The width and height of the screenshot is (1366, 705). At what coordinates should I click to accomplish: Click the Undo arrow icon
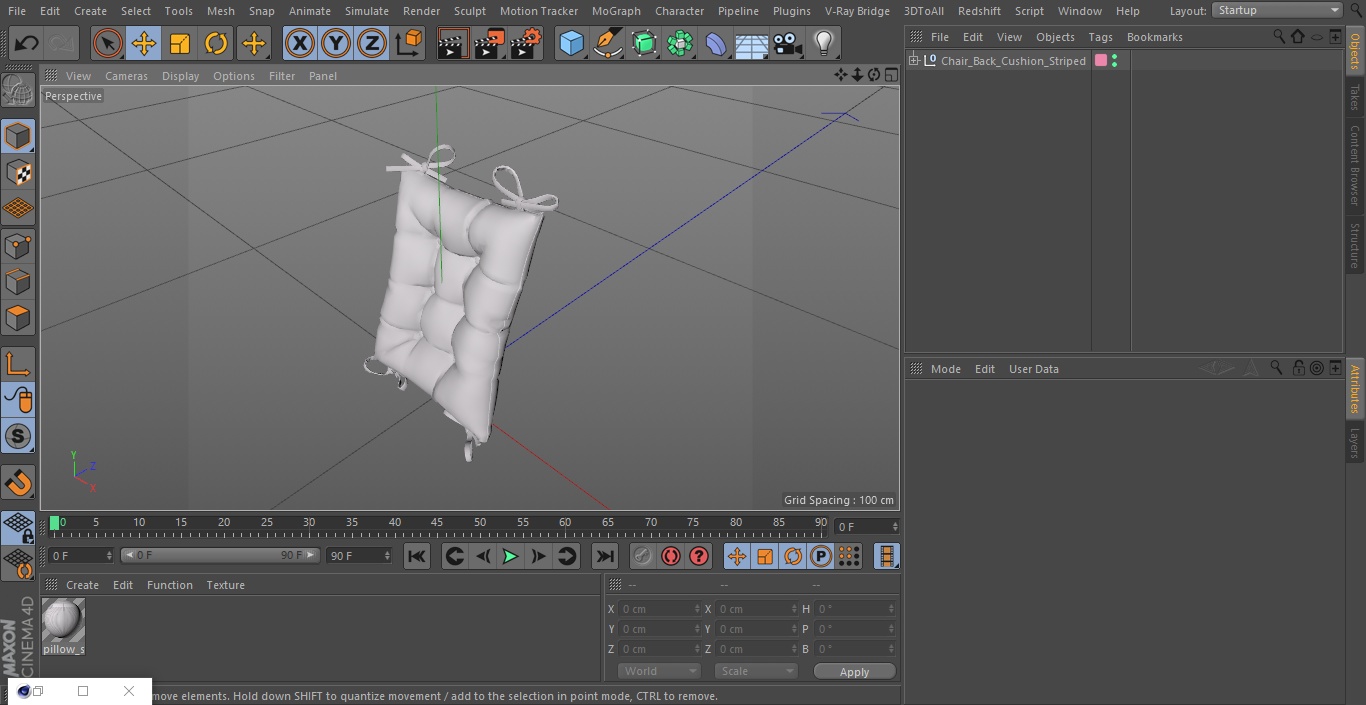(27, 43)
